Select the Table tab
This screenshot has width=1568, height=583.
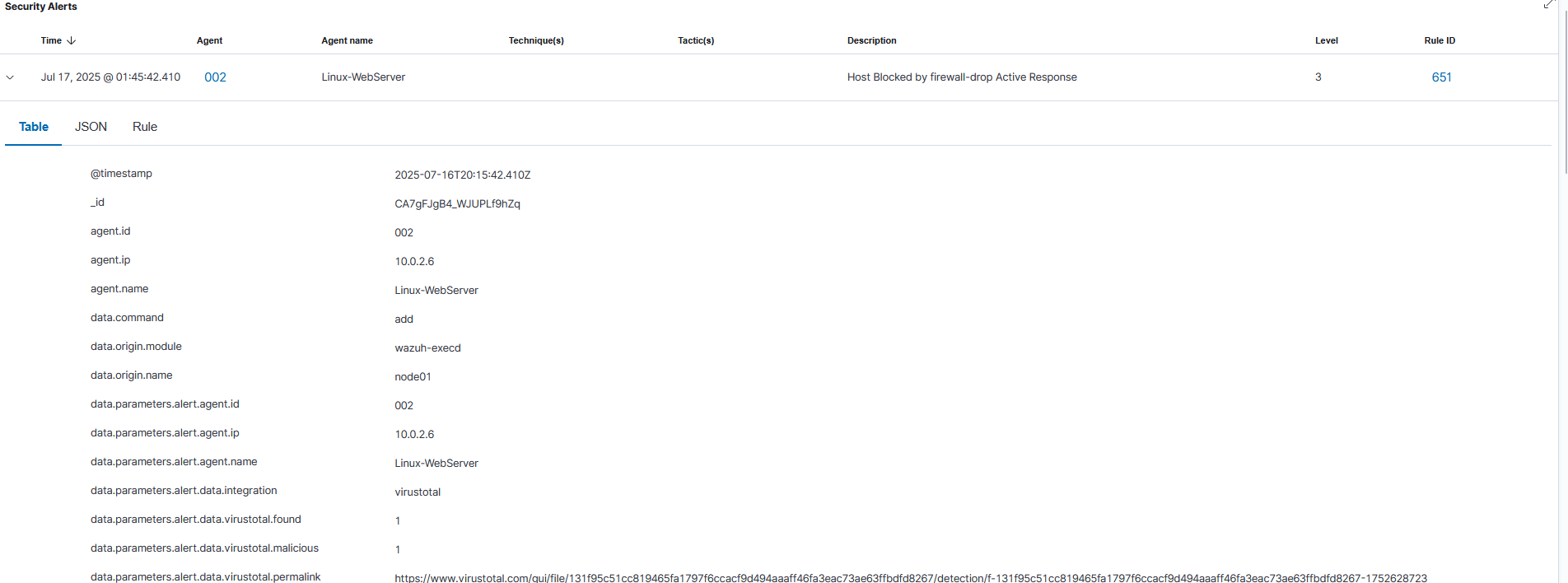(x=34, y=127)
